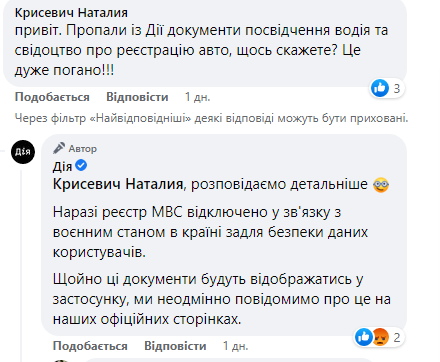Click the angry-face reaction on Дія's reply

point(380,337)
